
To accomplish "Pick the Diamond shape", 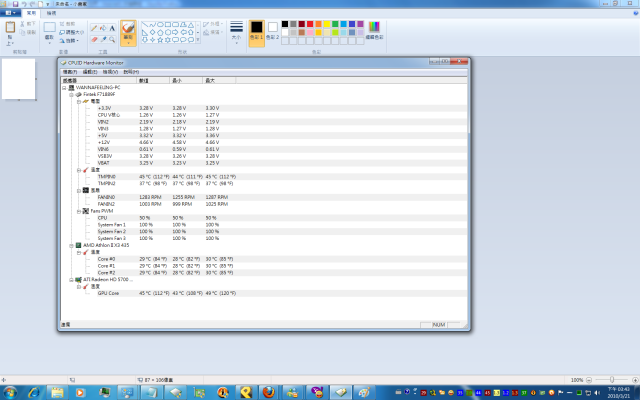I will coord(152,32).
